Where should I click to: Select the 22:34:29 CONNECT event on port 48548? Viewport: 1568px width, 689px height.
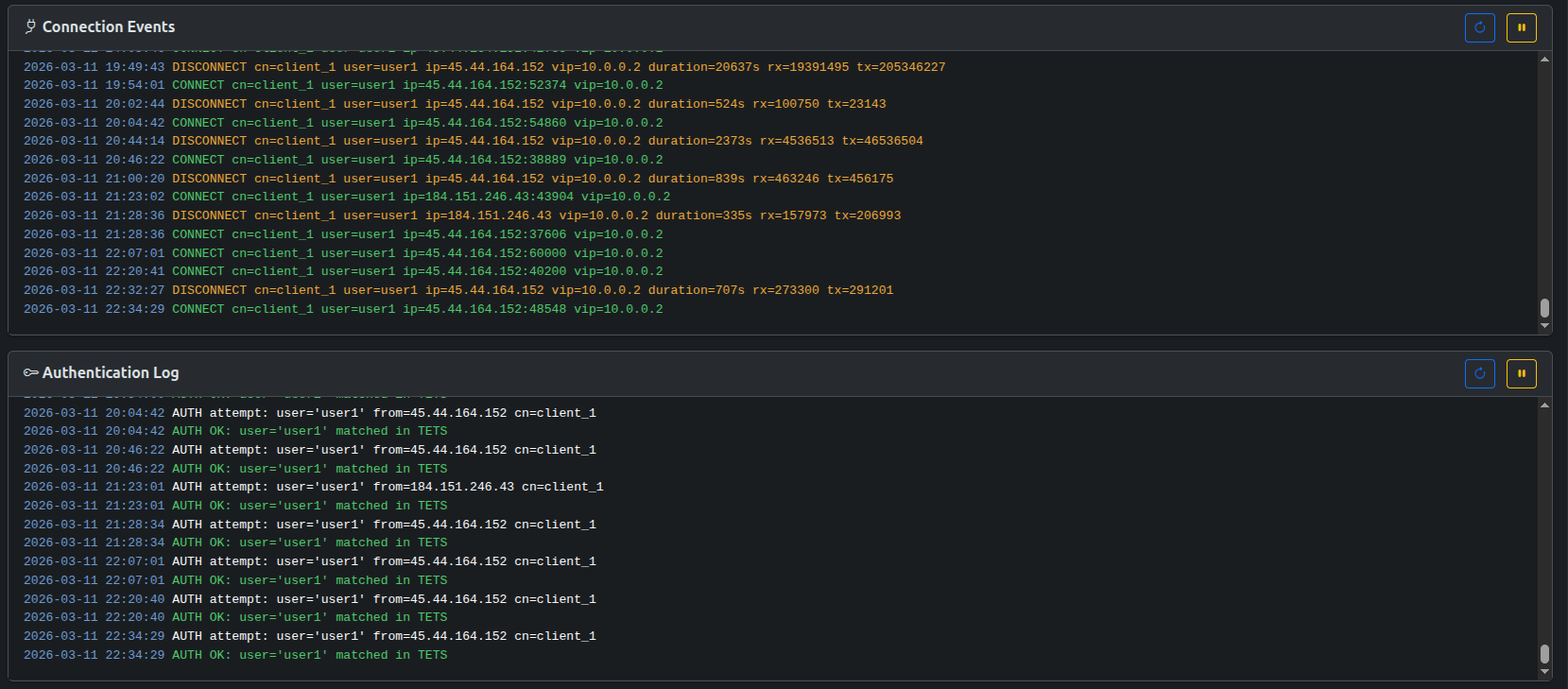pos(343,309)
